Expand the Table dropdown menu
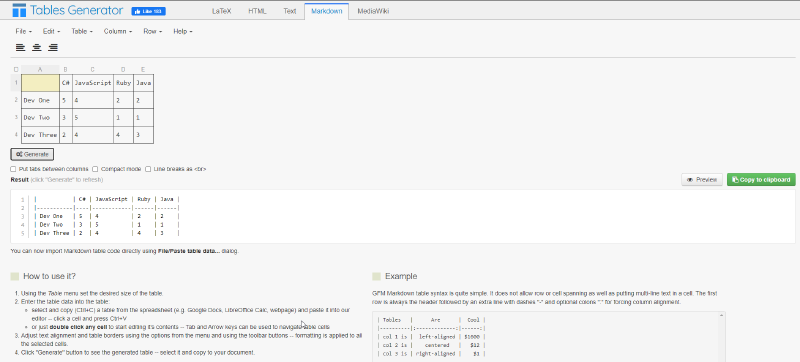 [82, 31]
